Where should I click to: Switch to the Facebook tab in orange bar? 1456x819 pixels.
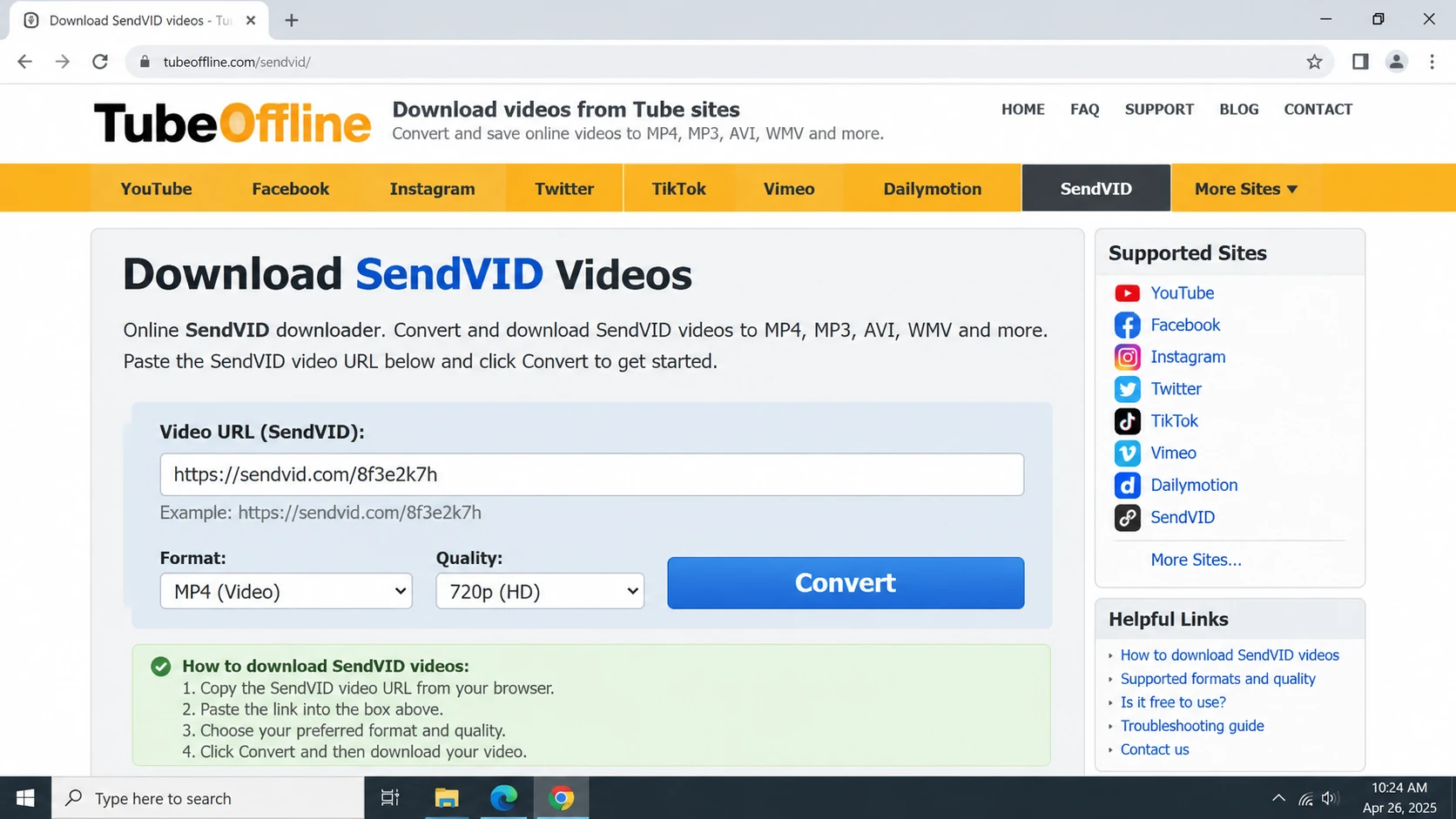point(290,189)
